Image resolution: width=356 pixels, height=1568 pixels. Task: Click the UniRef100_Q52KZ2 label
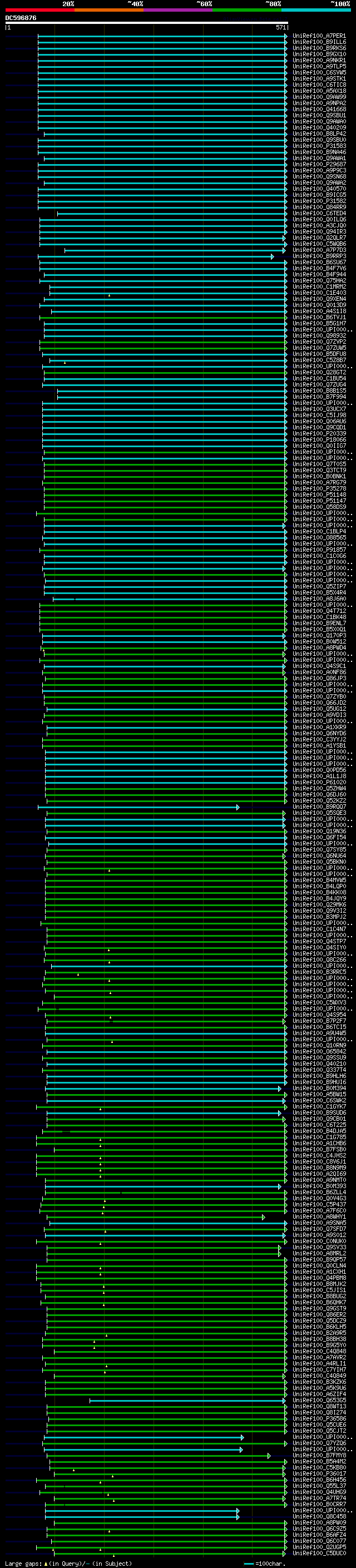click(319, 800)
